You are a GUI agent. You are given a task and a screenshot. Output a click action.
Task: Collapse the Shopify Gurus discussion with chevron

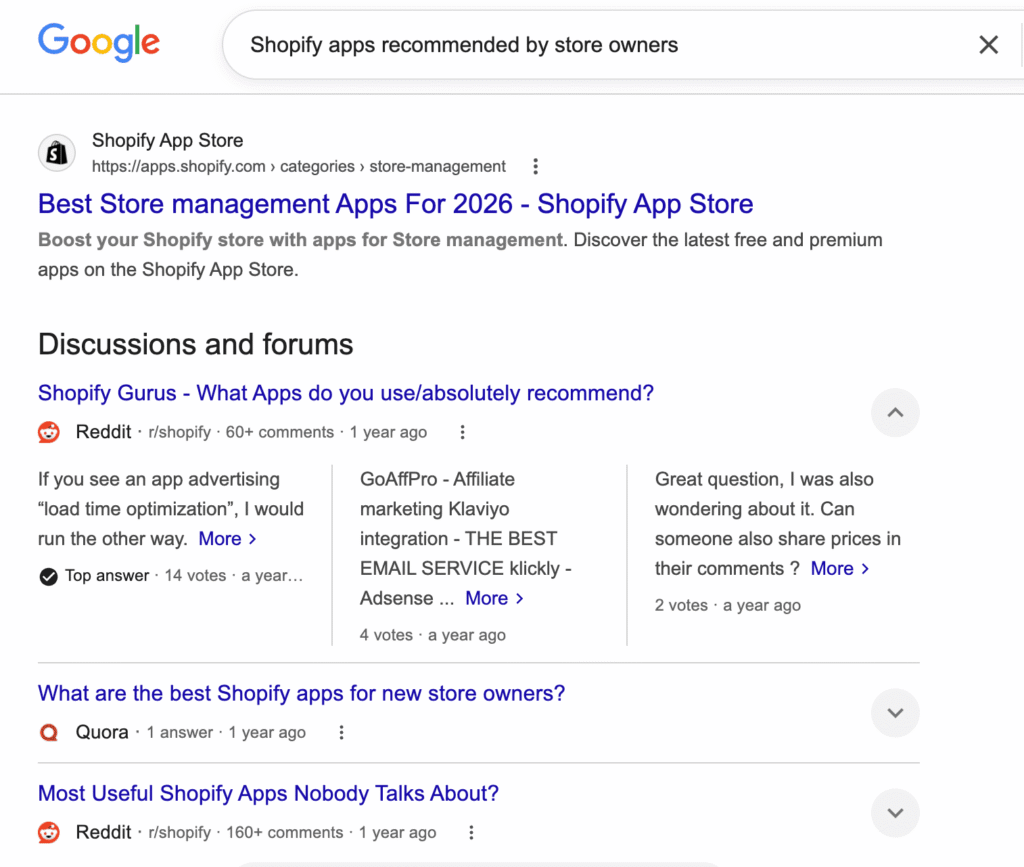895,413
